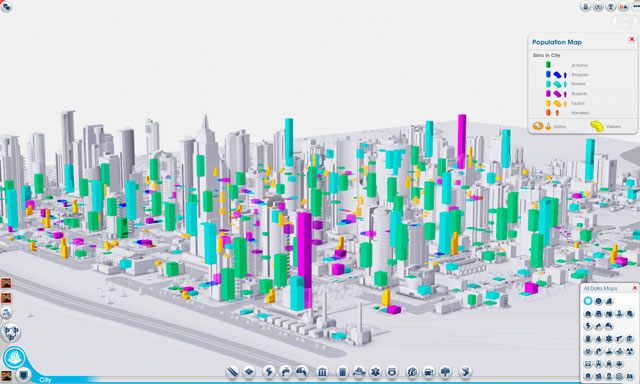Click the blue Shoppers legend swatch
This screenshot has height=384, width=640.
(548, 74)
